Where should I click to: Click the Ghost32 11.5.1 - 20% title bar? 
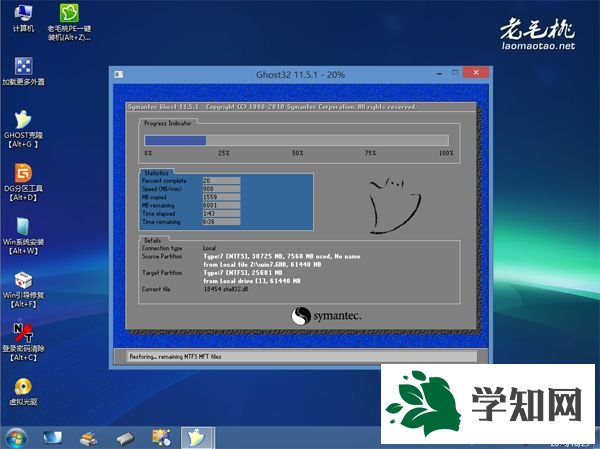[300, 75]
